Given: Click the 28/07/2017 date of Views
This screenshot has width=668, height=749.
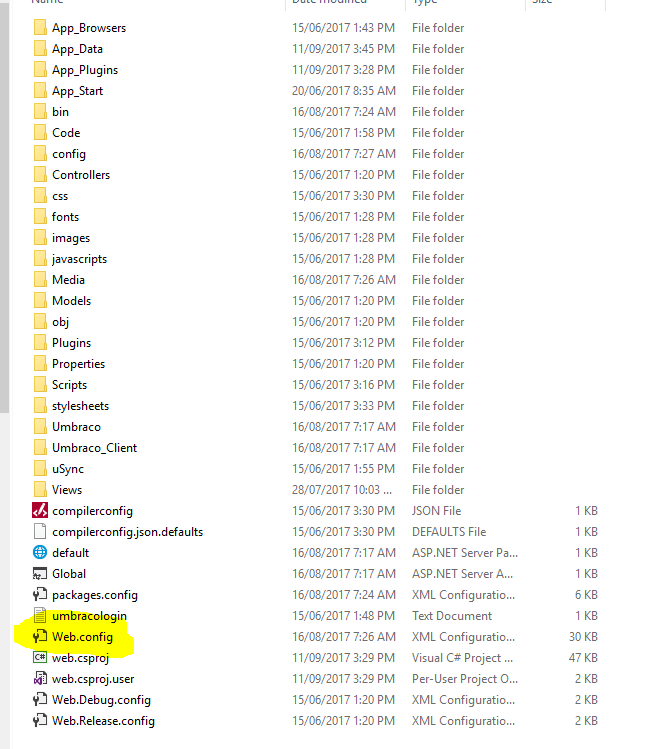Looking at the screenshot, I should point(342,490).
